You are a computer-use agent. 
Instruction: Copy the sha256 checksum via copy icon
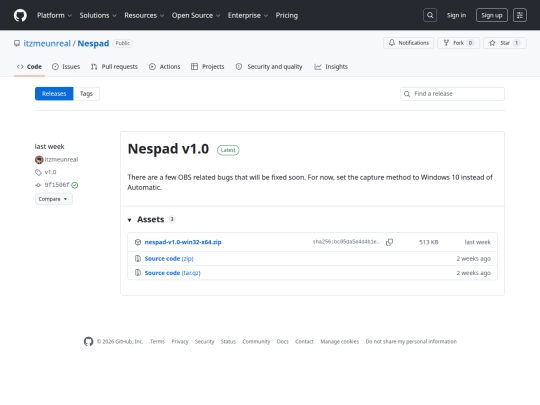390,242
